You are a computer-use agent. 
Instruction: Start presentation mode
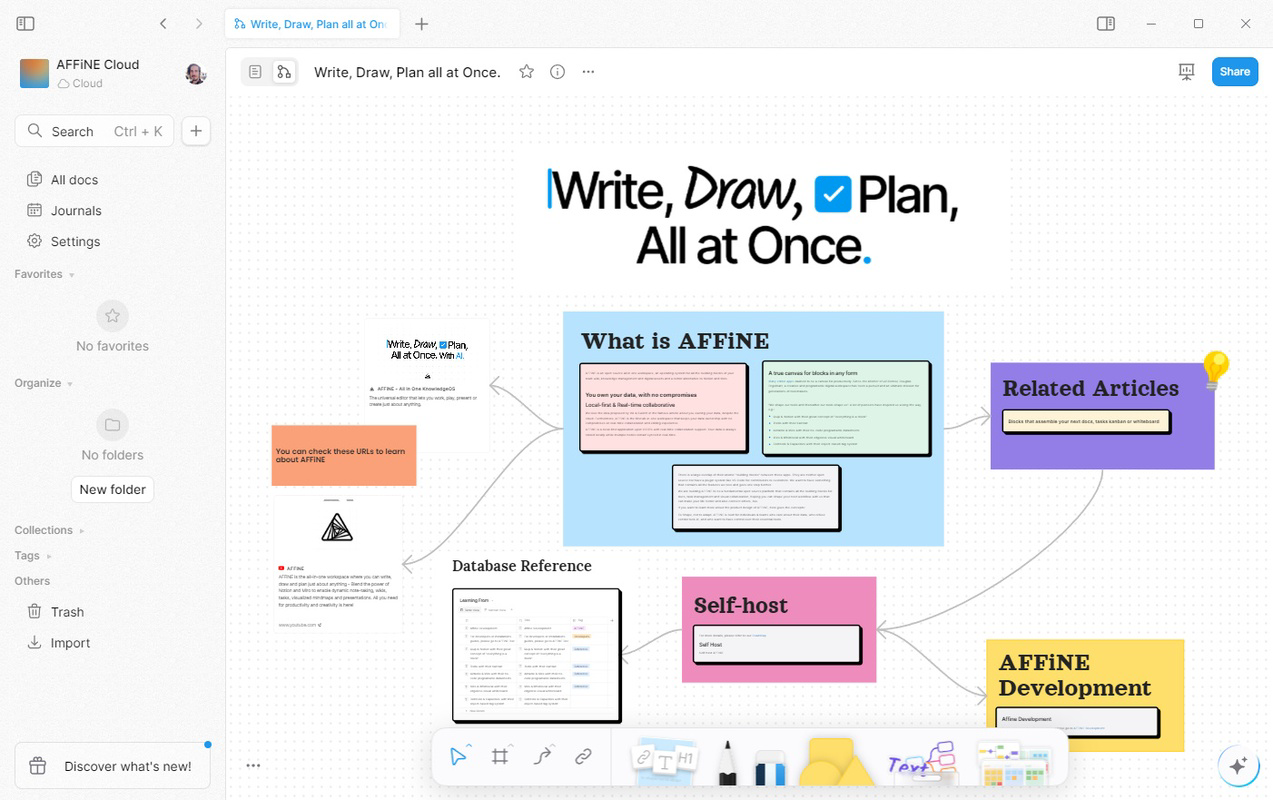point(1187,72)
